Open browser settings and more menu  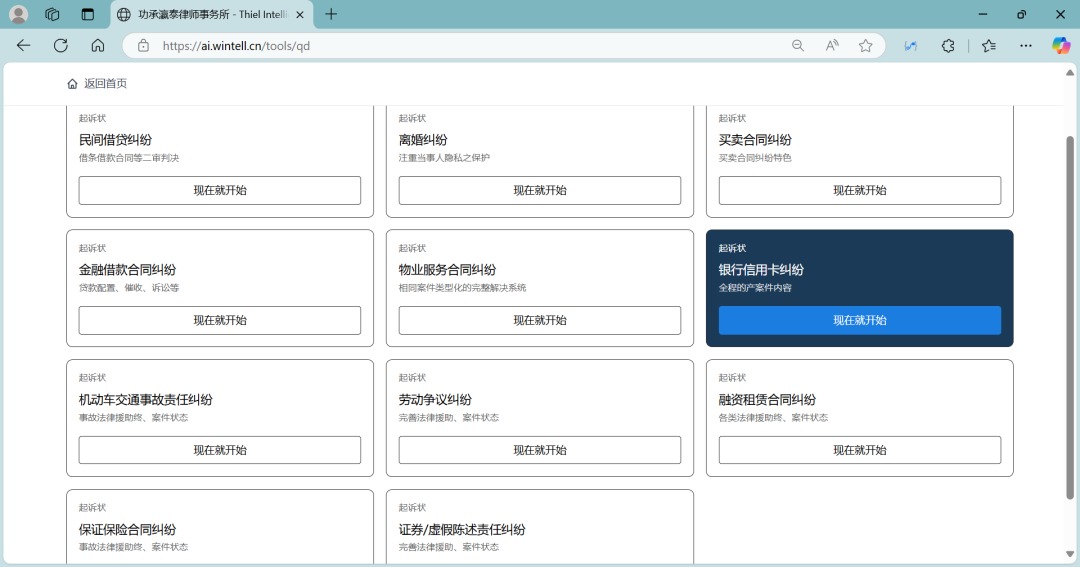[1025, 45]
